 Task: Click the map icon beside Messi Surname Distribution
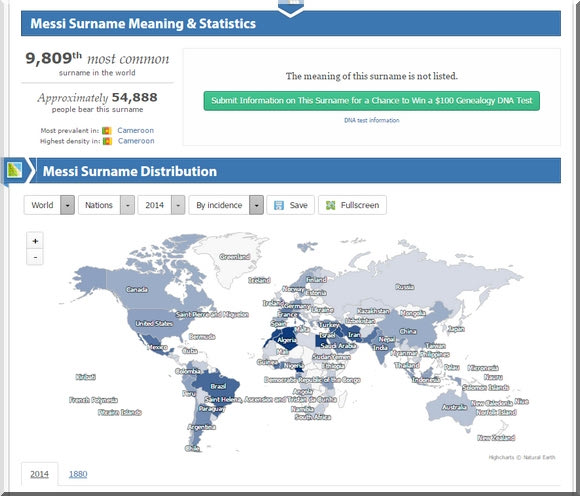pos(14,171)
